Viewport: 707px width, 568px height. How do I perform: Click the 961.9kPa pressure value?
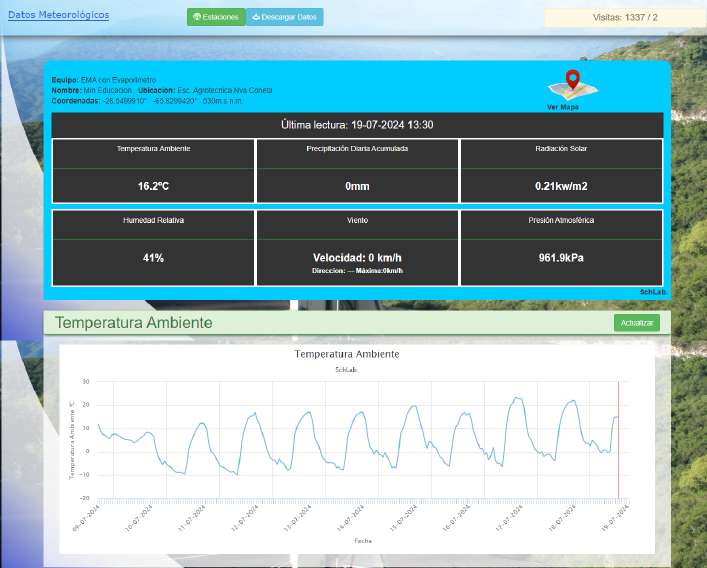click(x=561, y=258)
